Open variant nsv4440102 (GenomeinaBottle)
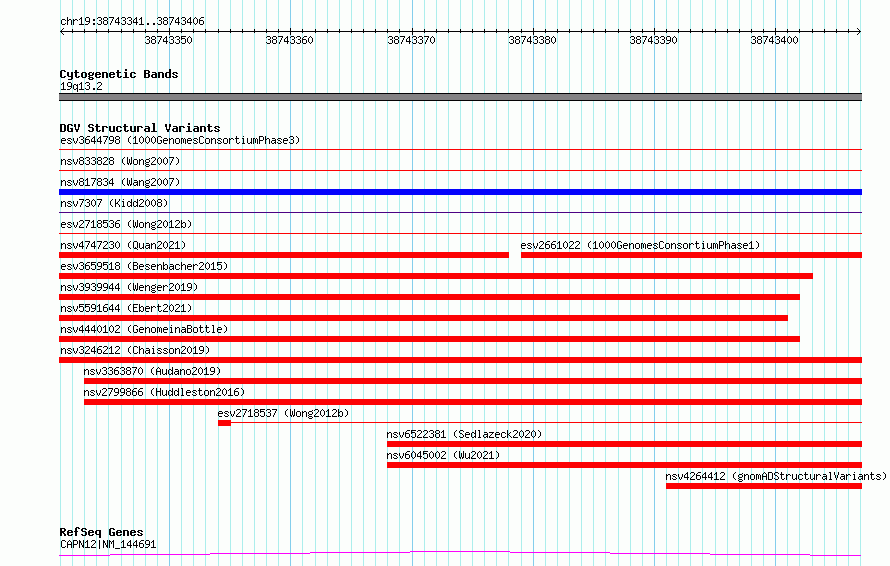The width and height of the screenshot is (890, 566). pyautogui.click(x=144, y=329)
